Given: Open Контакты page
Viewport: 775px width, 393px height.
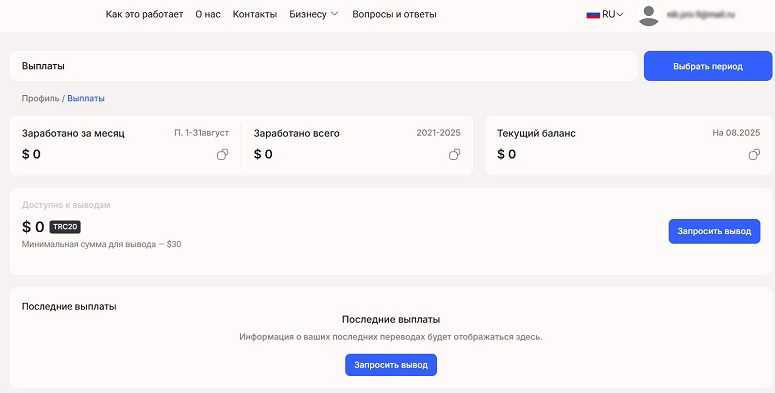Looking at the screenshot, I should [255, 14].
